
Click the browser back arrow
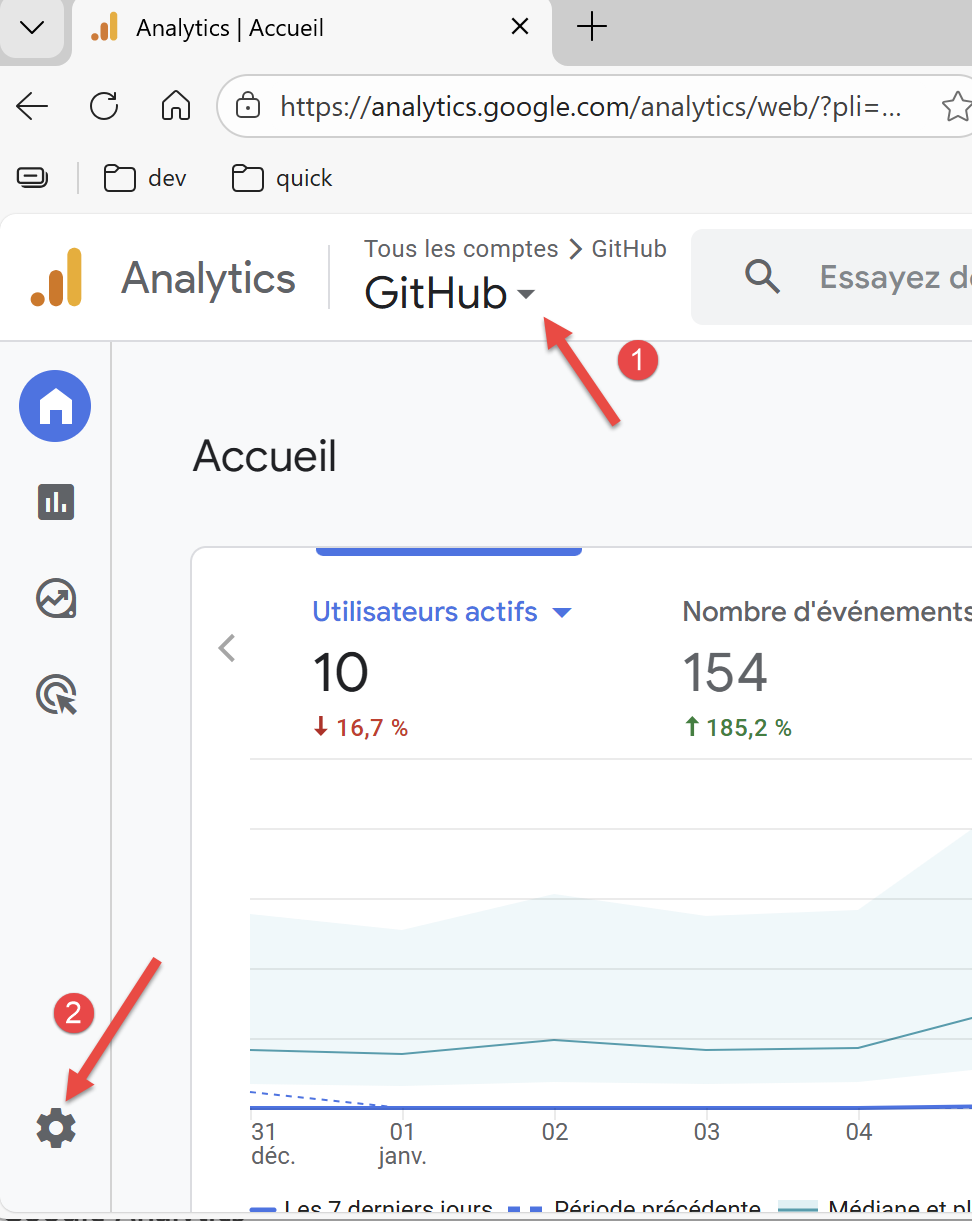click(x=32, y=106)
